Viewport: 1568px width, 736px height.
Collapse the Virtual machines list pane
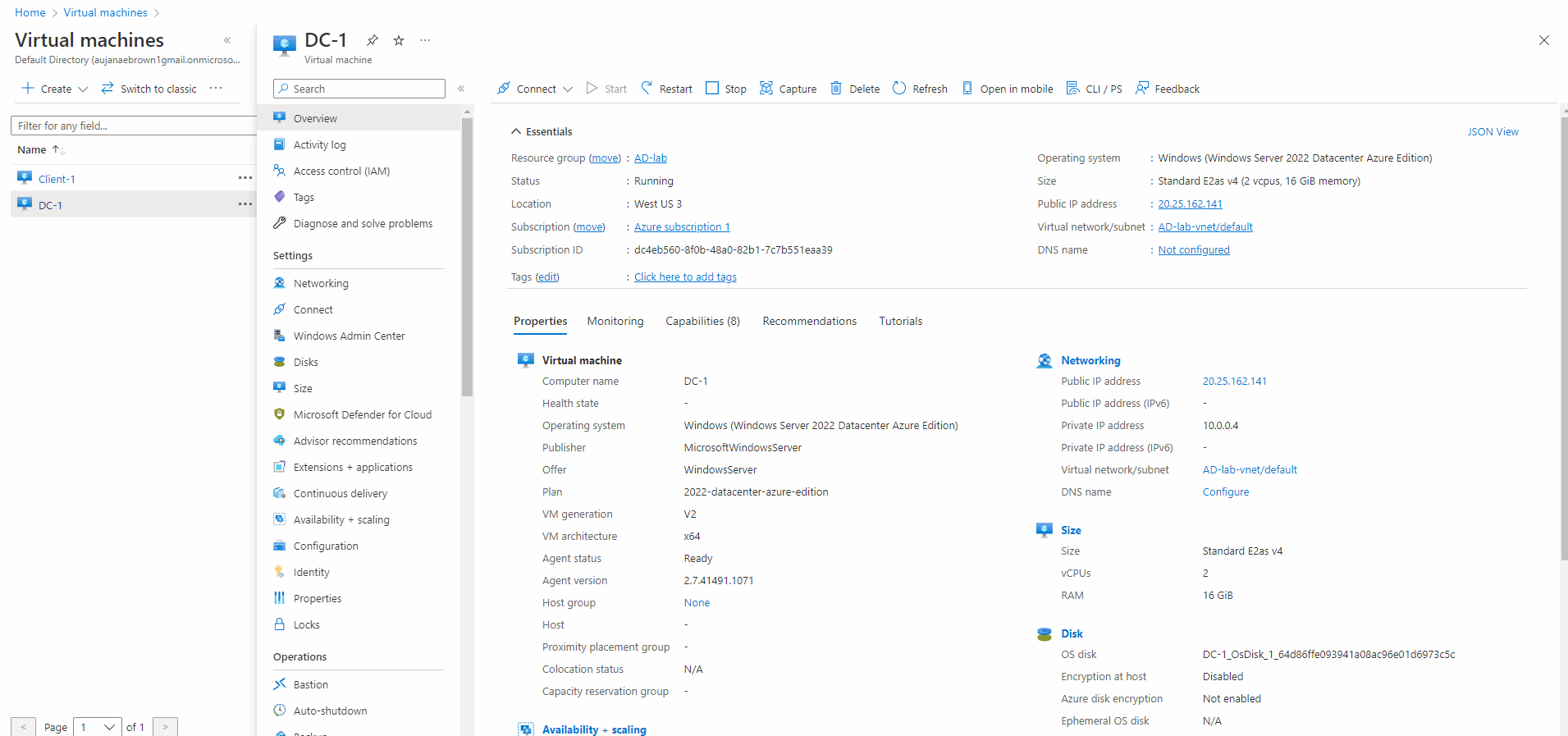(227, 40)
